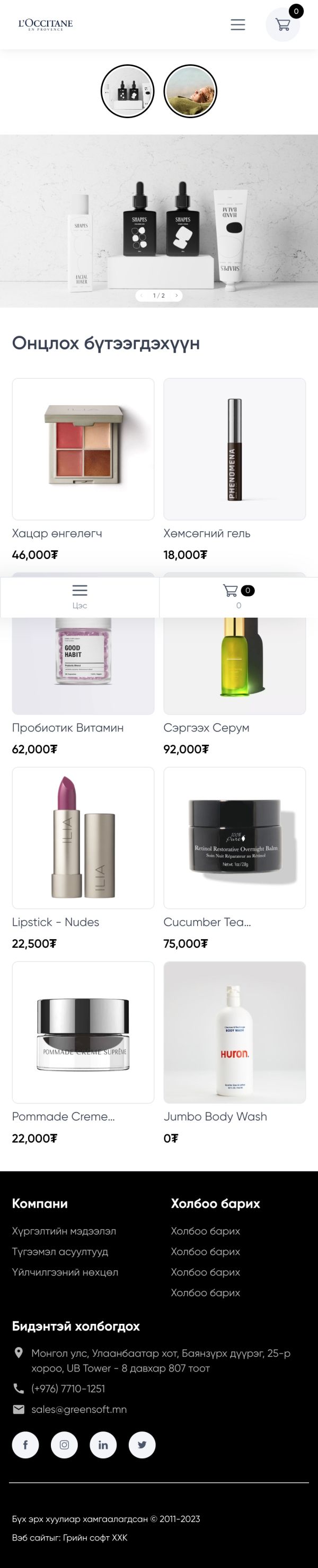The image size is (318, 1568).
Task: Open the Цэс menu tab
Action: coord(80,596)
